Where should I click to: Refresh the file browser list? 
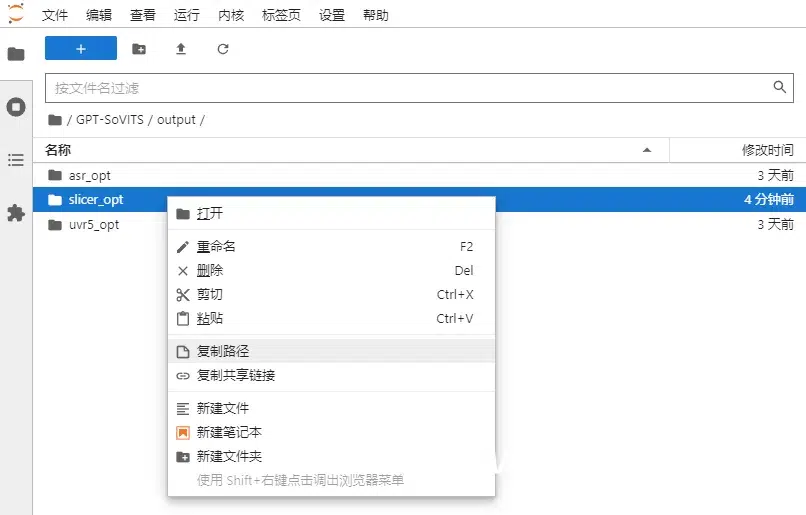click(223, 49)
